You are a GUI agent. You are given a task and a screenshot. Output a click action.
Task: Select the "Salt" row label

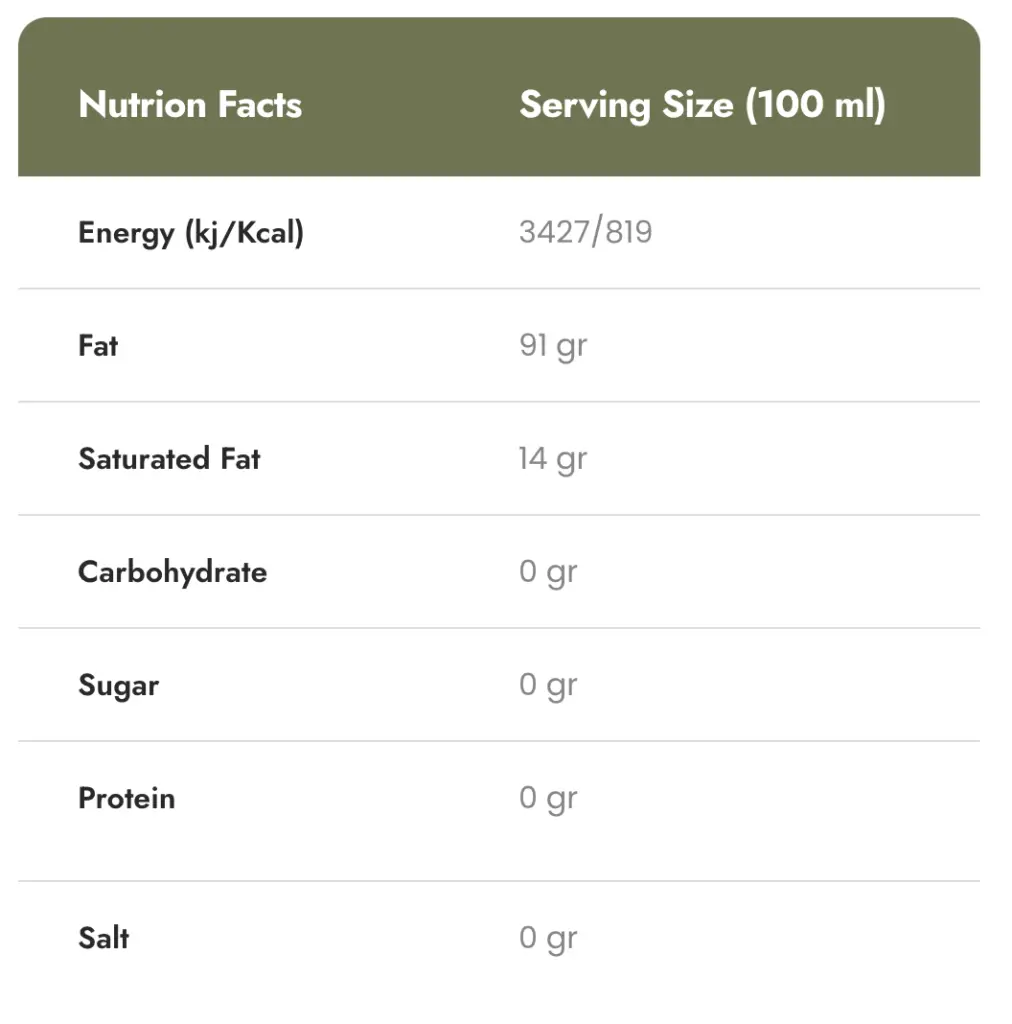[103, 938]
